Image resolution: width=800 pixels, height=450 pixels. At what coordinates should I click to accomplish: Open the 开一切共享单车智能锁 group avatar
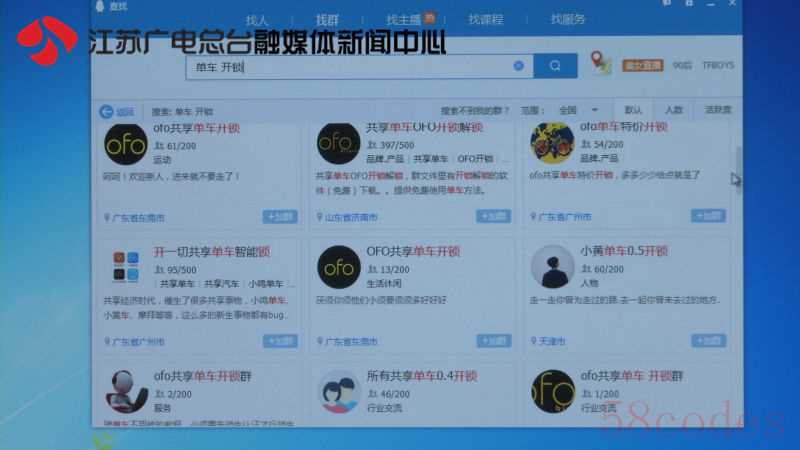pos(126,266)
